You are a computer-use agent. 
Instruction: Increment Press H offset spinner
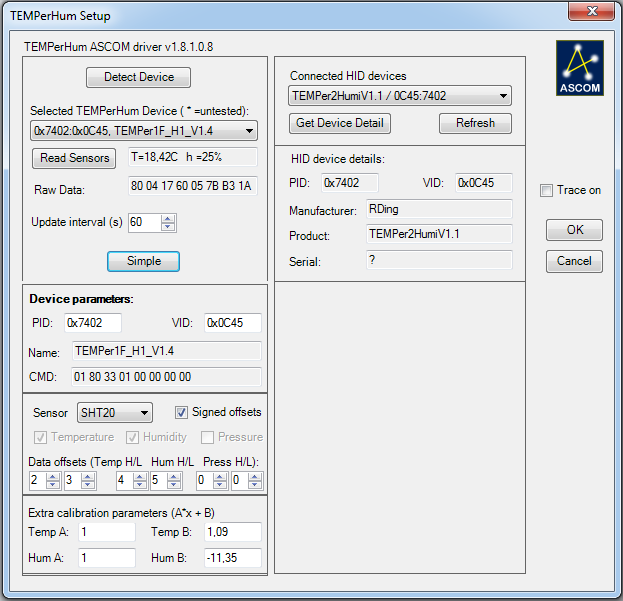[x=220, y=477]
